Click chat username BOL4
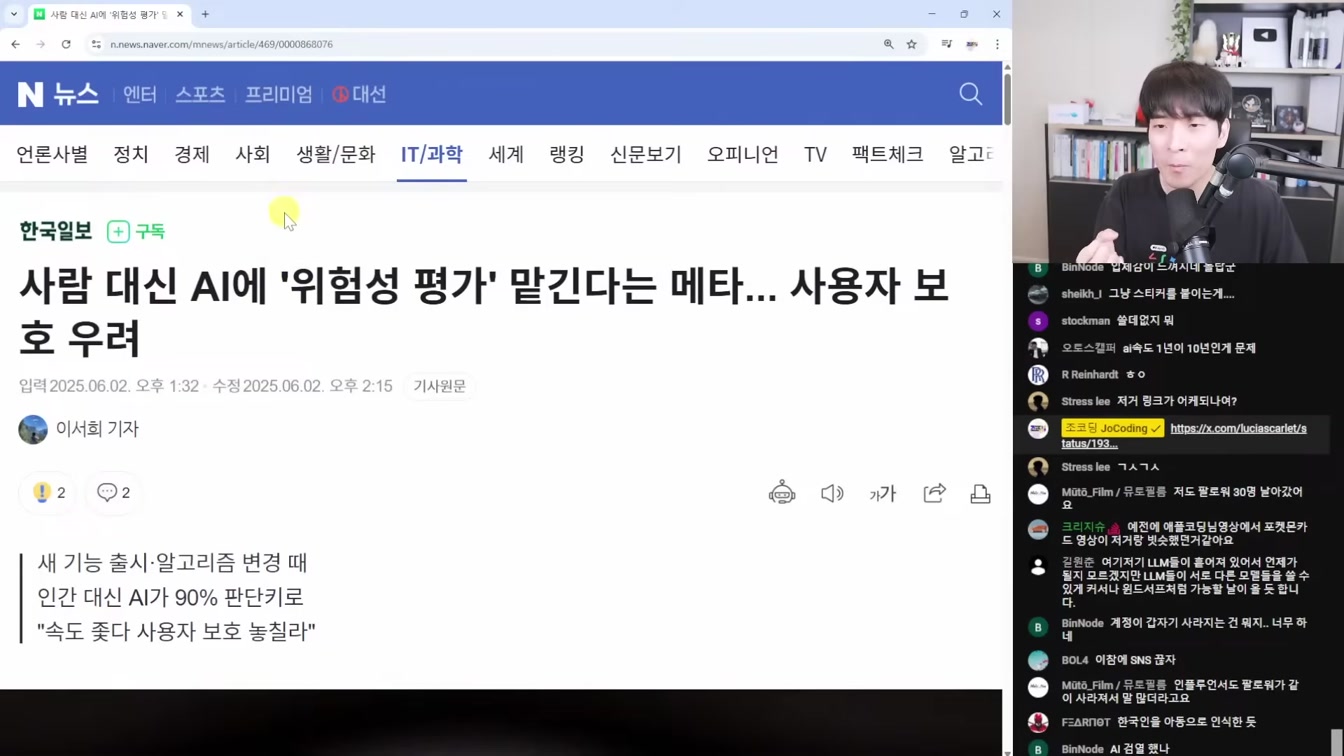This screenshot has height=756, width=1344. [1075, 660]
